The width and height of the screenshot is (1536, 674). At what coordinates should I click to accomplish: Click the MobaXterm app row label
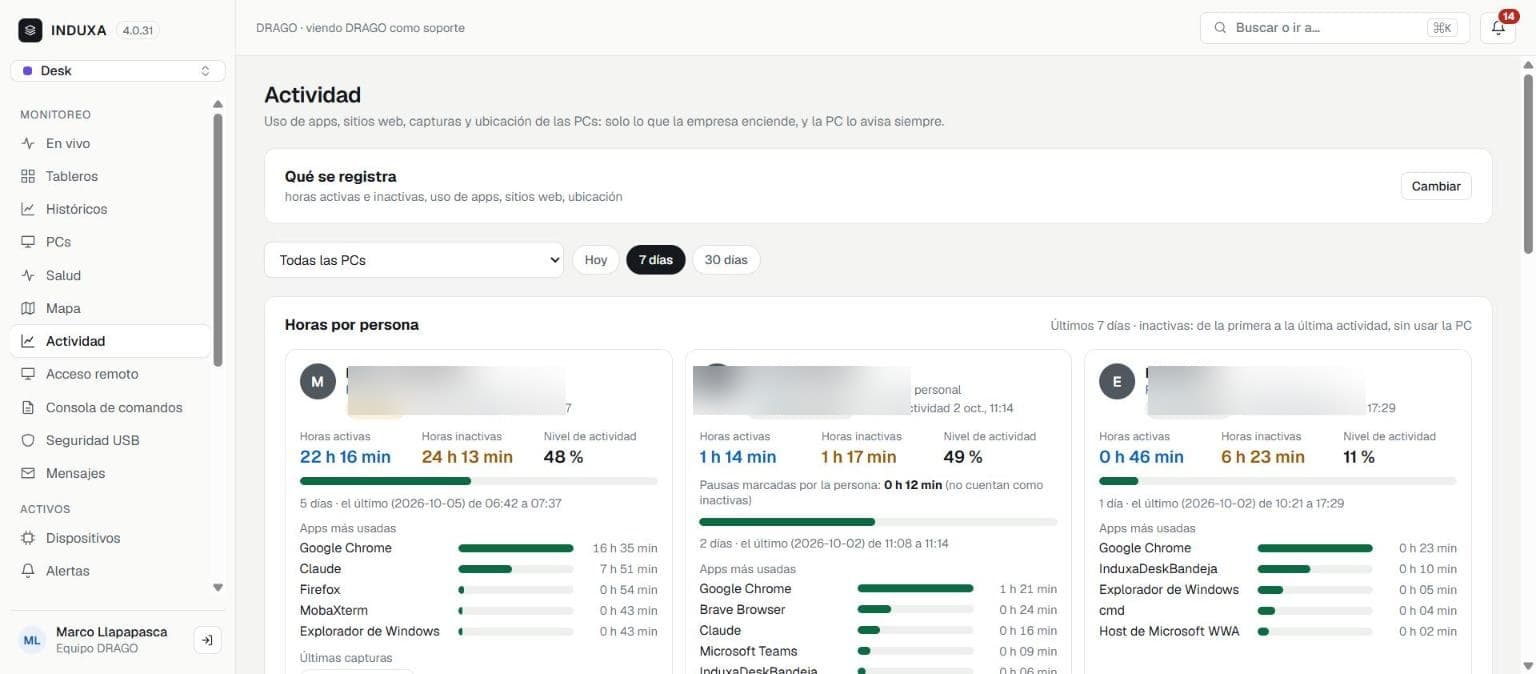(334, 610)
